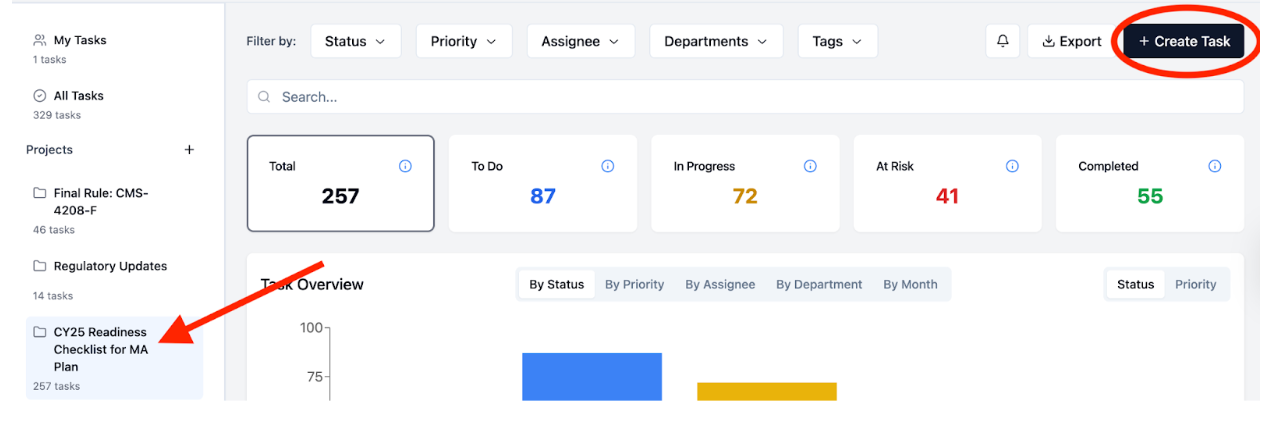Viewport: 1270px width, 424px height.
Task: Click the '46 tasks' count text
Action: tap(54, 230)
